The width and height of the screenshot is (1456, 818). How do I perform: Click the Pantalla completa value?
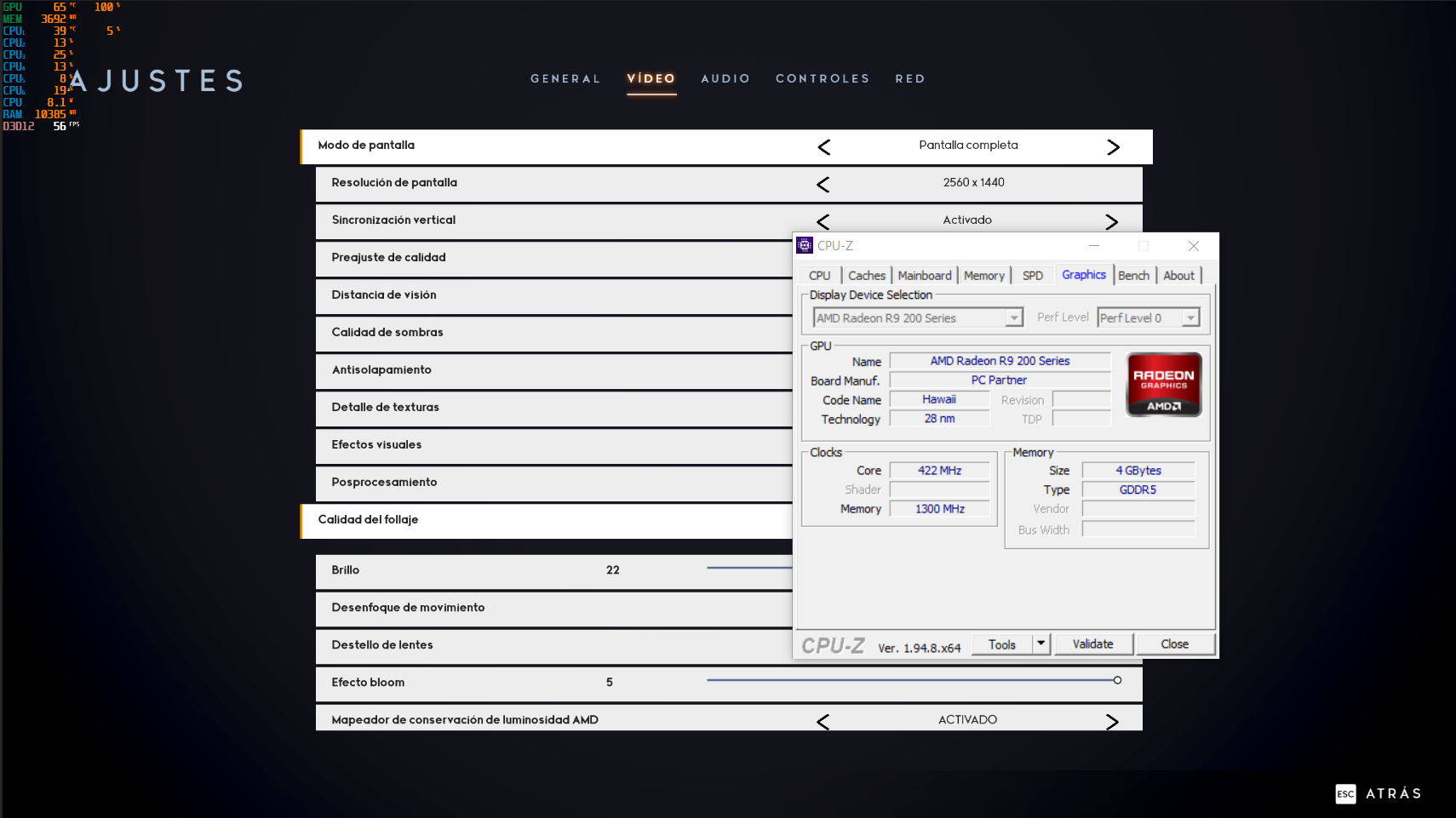point(968,145)
